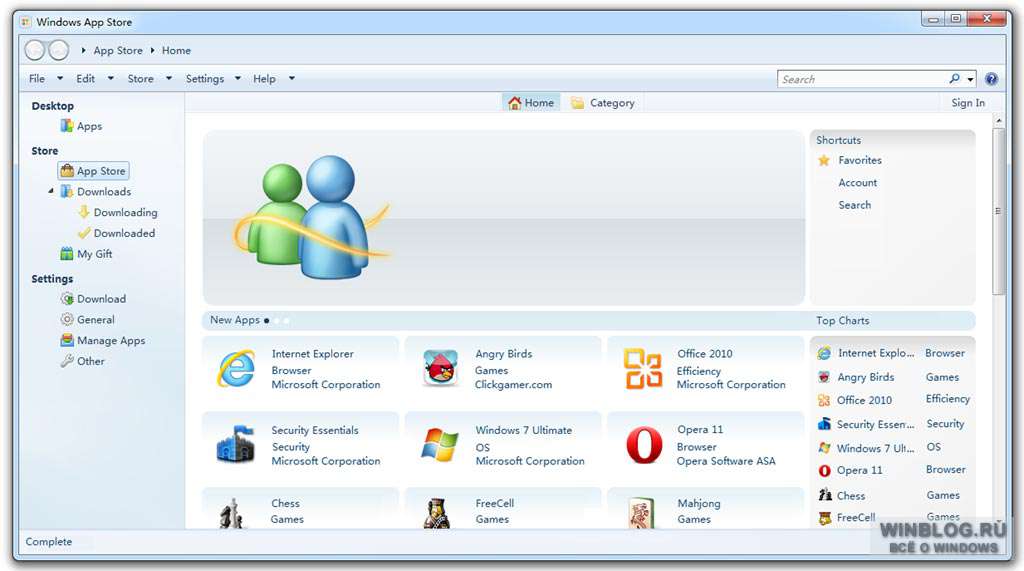Click the Internet Explorer app icon

(x=236, y=368)
